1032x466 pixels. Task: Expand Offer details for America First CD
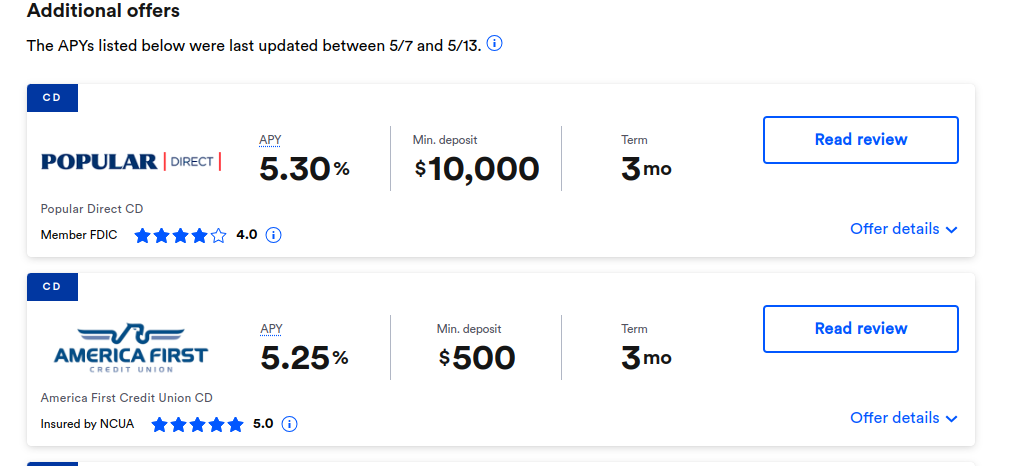click(x=904, y=418)
